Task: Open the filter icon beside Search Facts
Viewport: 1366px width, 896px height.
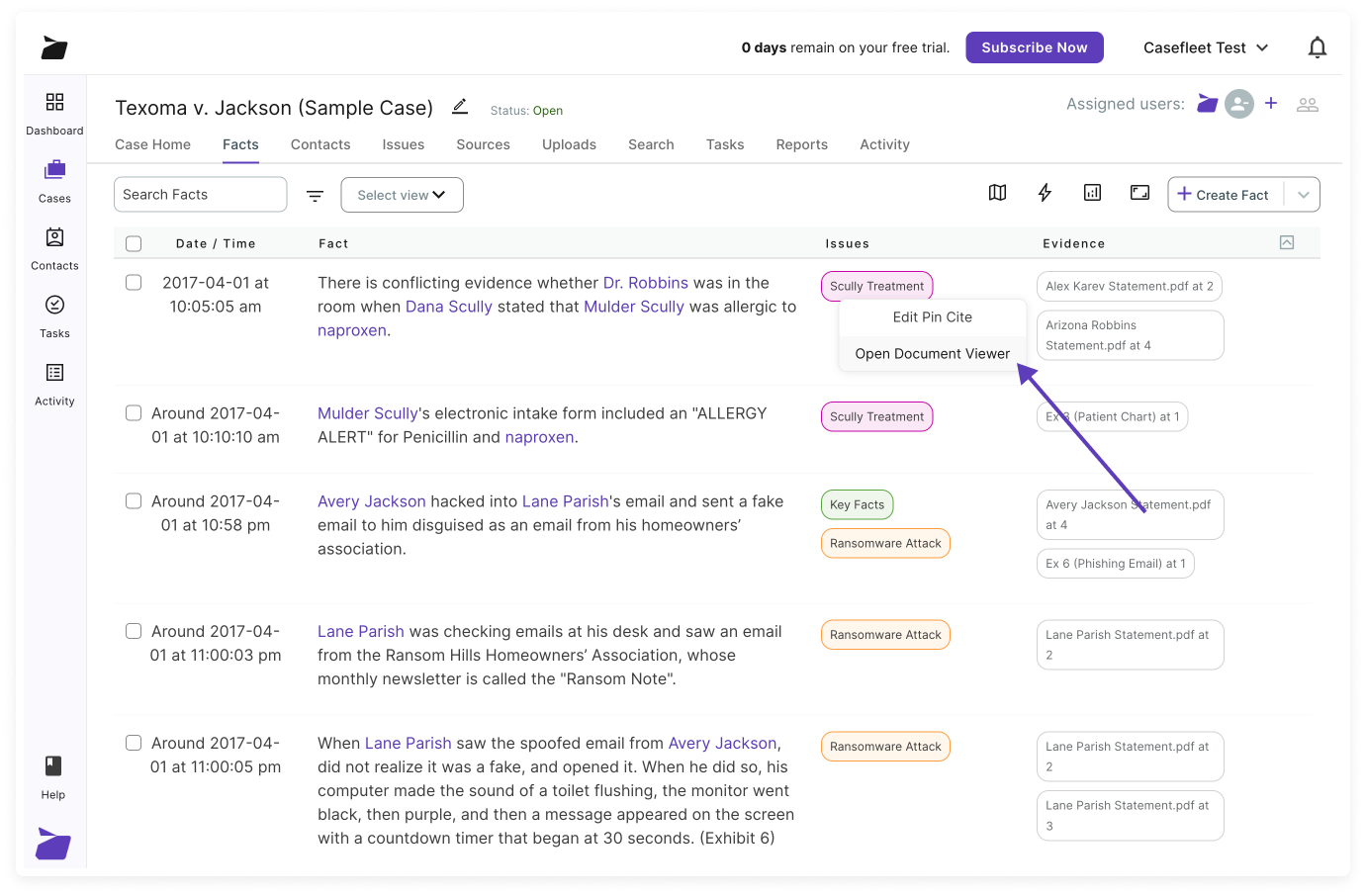Action: 315,195
